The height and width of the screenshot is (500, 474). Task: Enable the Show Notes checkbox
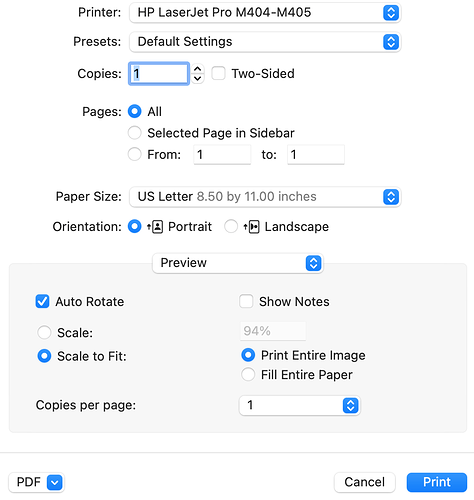[246, 301]
